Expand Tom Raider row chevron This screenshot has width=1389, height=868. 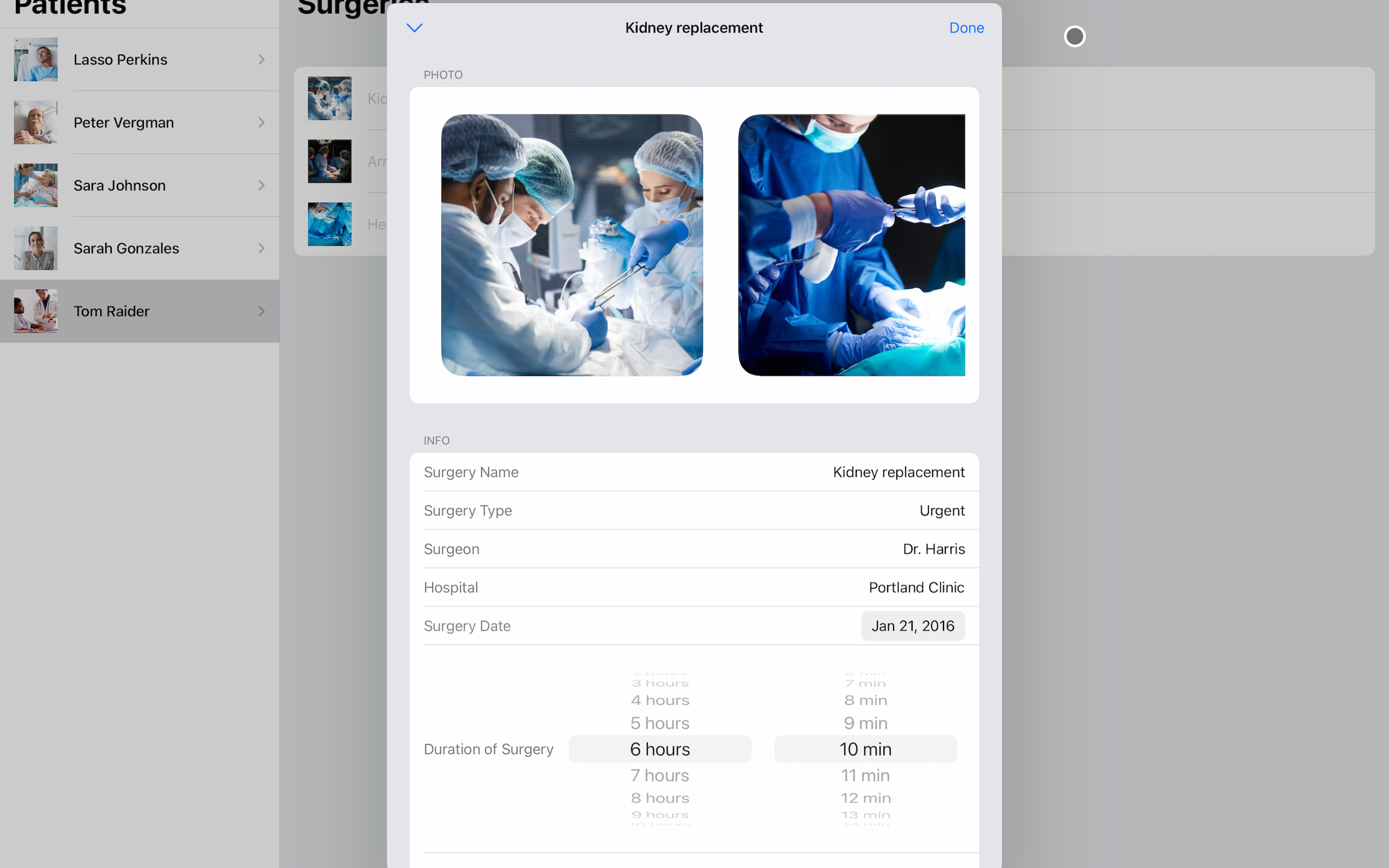tap(262, 311)
